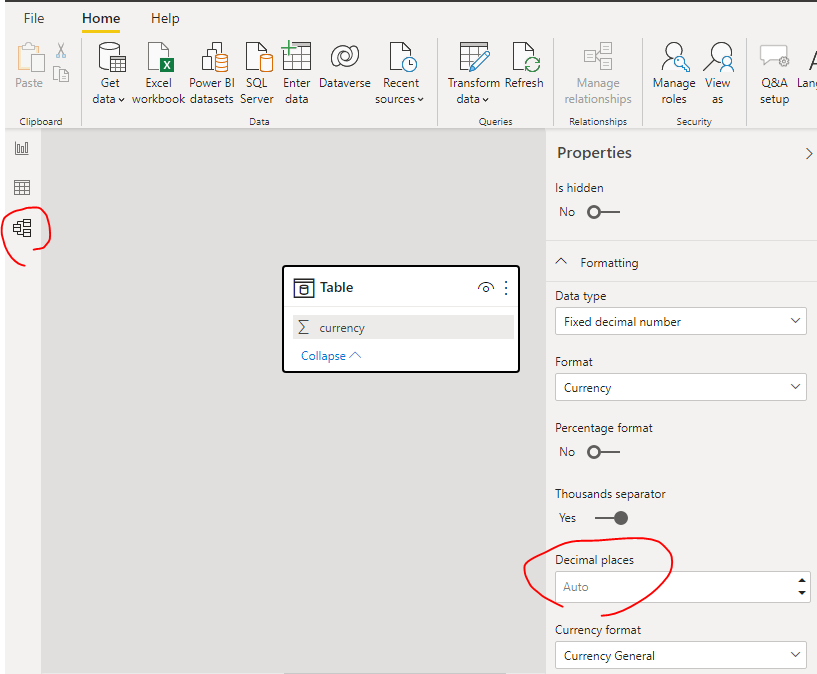
Task: Open Manage roles
Action: click(674, 73)
